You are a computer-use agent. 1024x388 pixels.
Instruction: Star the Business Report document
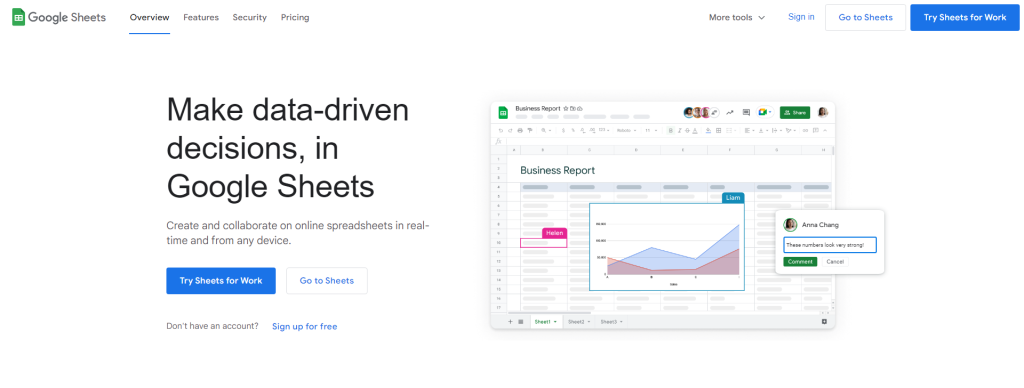[x=566, y=108]
